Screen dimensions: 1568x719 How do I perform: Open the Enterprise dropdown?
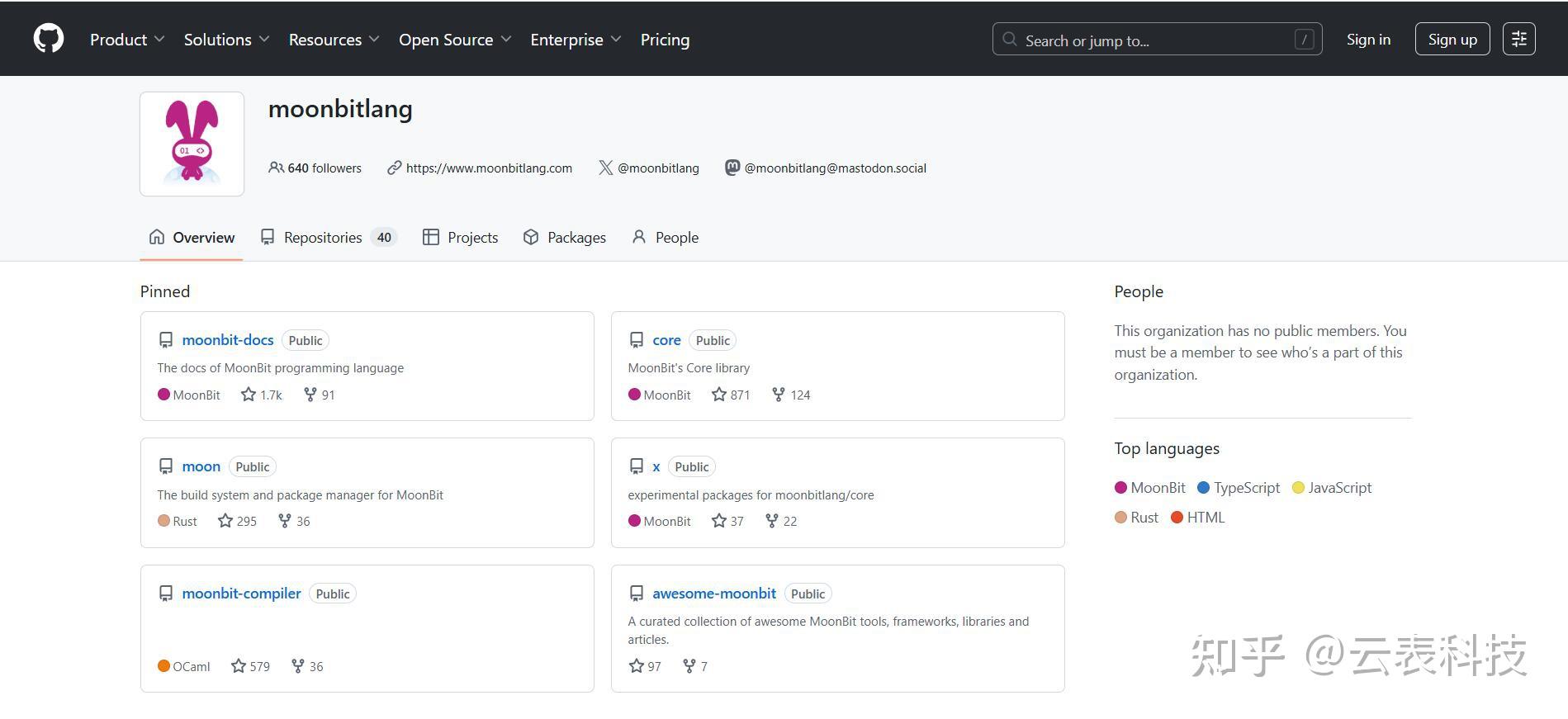(576, 40)
